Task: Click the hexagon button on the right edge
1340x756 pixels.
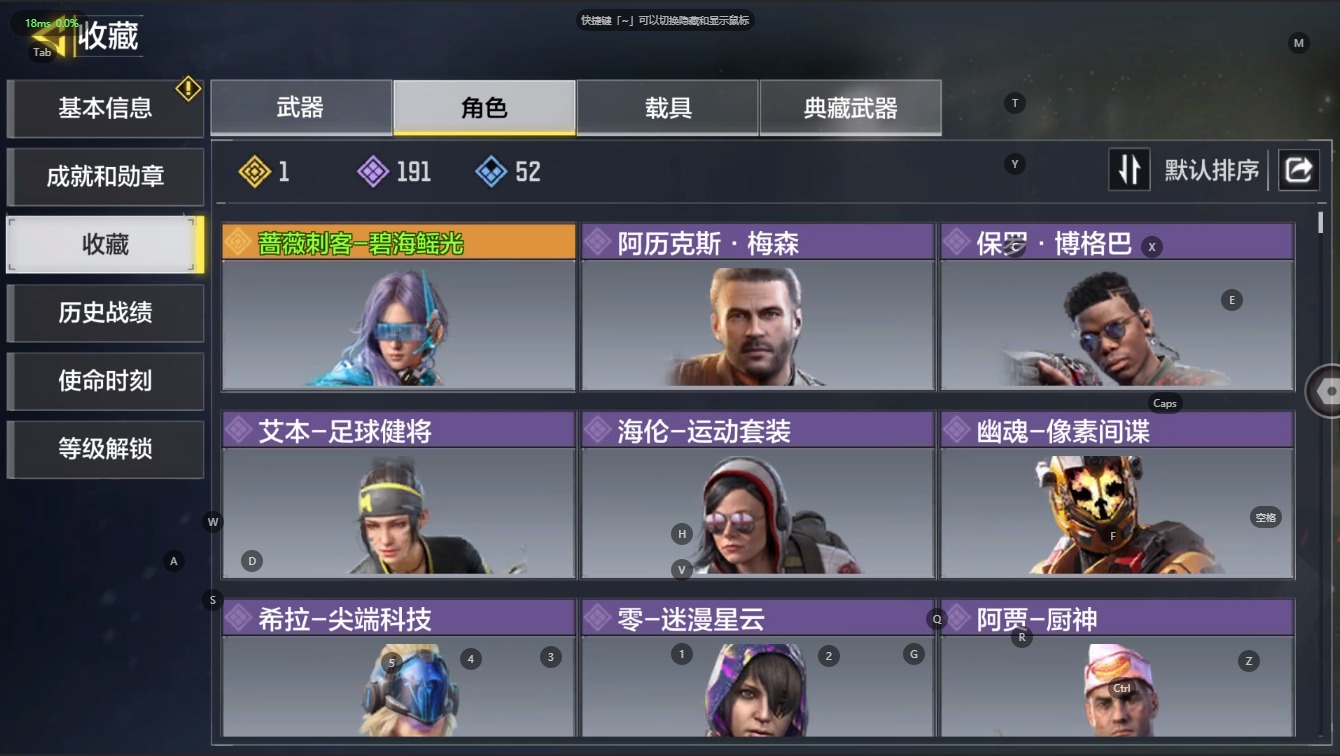Action: pyautogui.click(x=1327, y=391)
